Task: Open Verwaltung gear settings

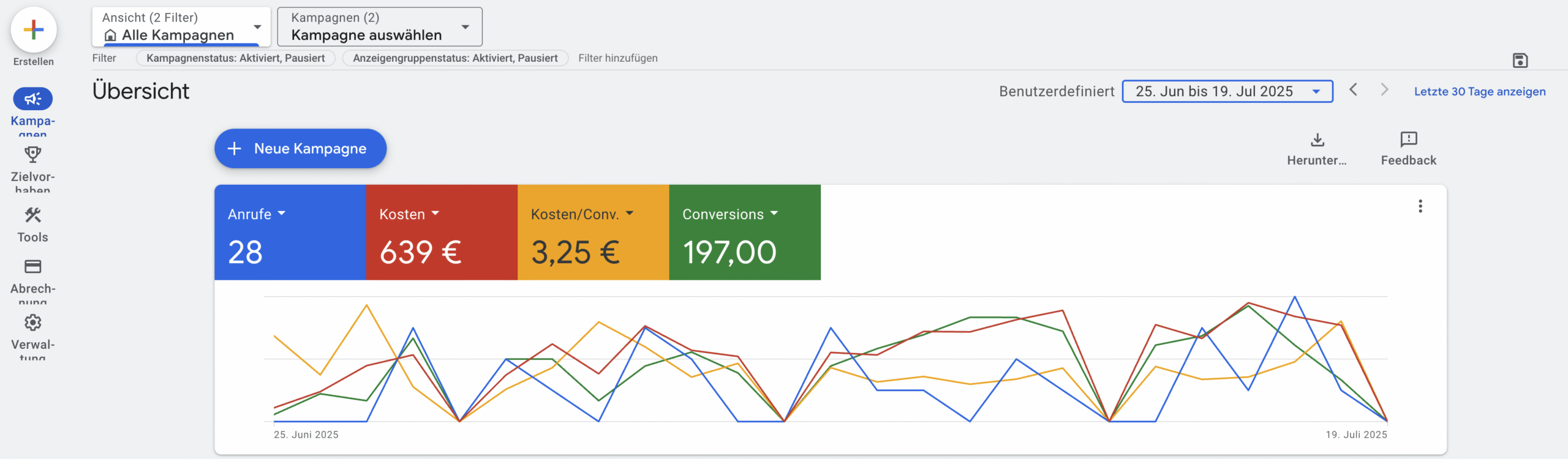Action: (33, 323)
